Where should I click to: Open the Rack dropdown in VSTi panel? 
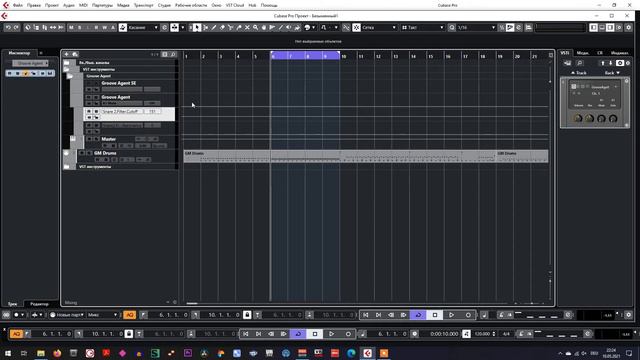(612, 73)
